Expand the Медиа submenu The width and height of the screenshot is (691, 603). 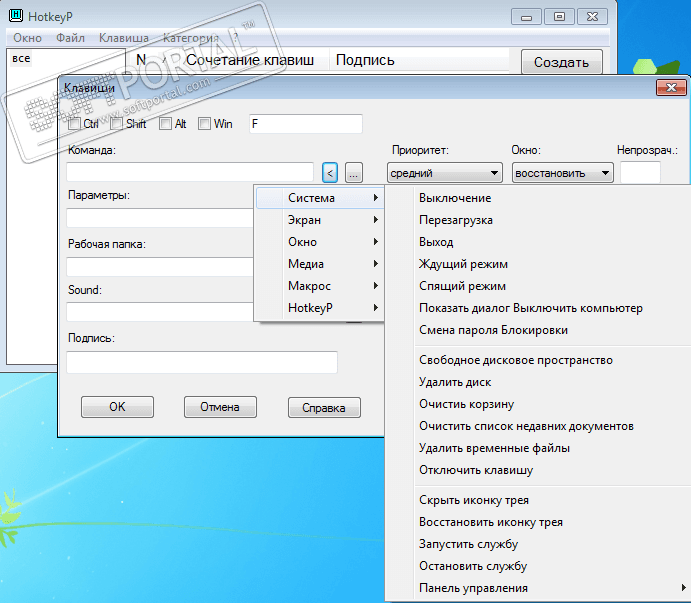[320, 264]
